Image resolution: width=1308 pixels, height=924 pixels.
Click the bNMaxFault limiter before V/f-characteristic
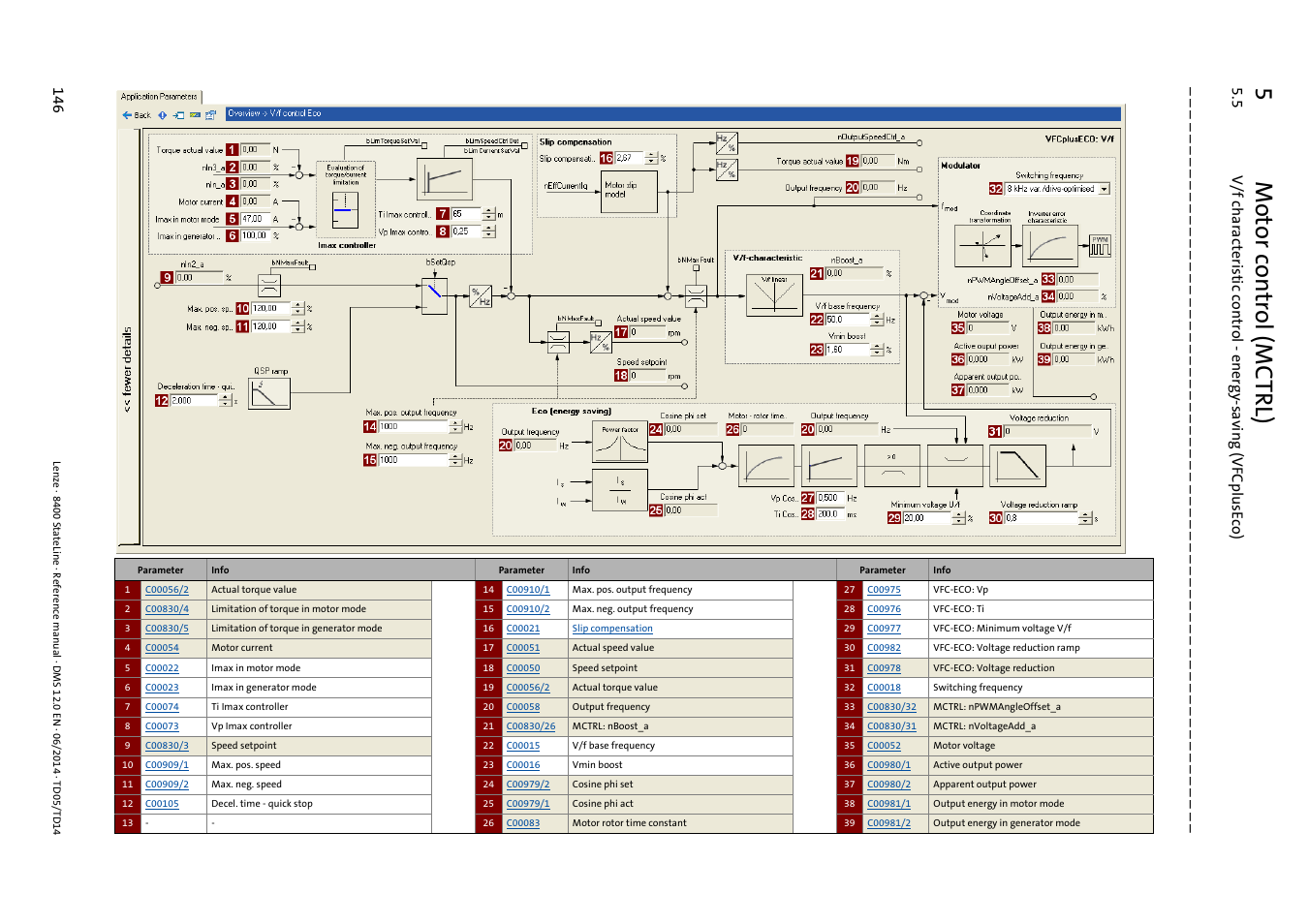(696, 296)
